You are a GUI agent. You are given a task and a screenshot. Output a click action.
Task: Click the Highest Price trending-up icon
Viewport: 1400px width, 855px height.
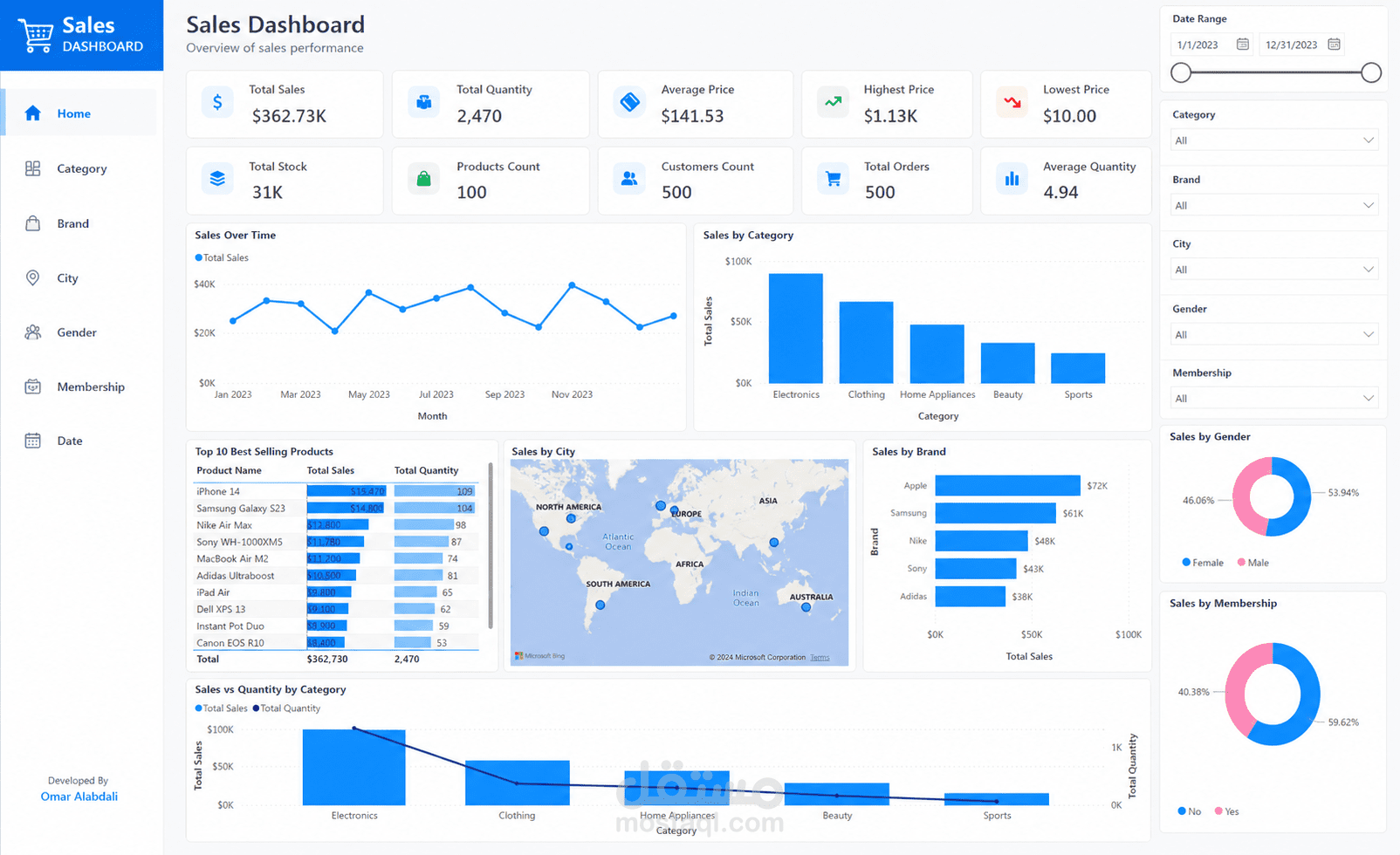834,102
